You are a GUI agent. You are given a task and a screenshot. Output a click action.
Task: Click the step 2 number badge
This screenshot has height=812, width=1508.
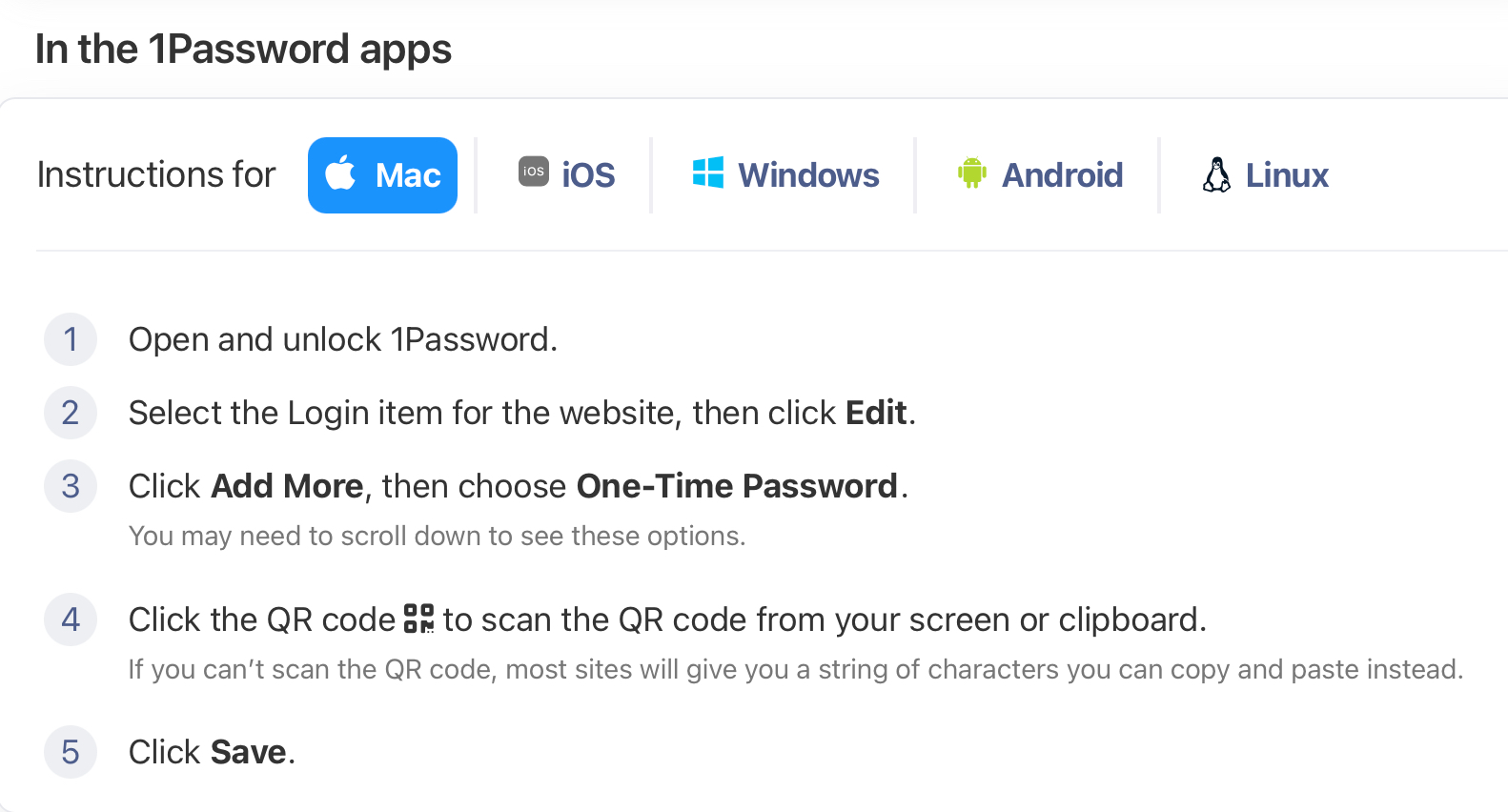point(71,413)
